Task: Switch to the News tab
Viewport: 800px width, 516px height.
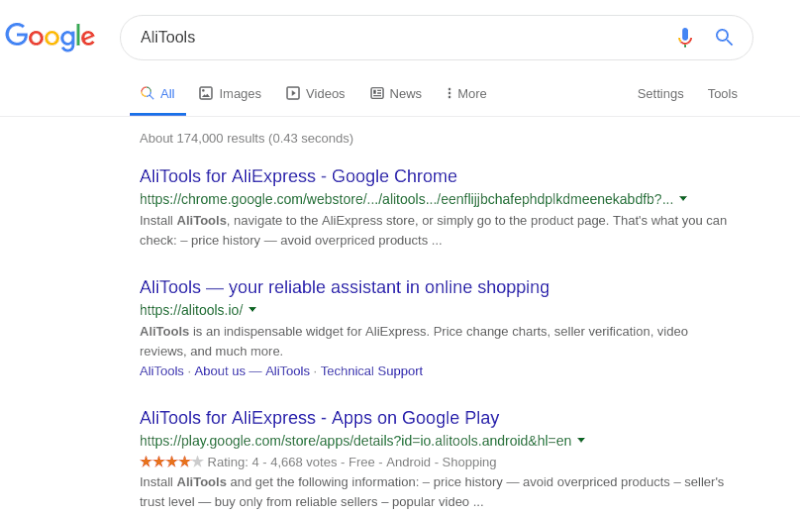Action: (x=396, y=94)
